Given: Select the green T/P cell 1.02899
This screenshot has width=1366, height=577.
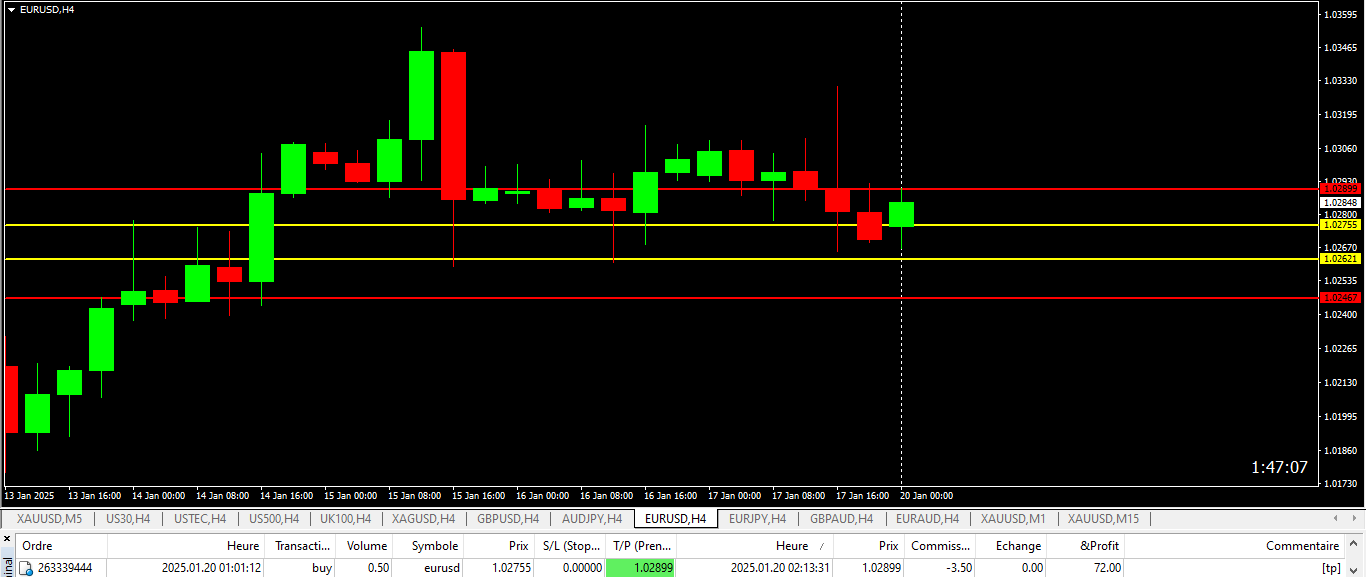Looking at the screenshot, I should tap(640, 568).
